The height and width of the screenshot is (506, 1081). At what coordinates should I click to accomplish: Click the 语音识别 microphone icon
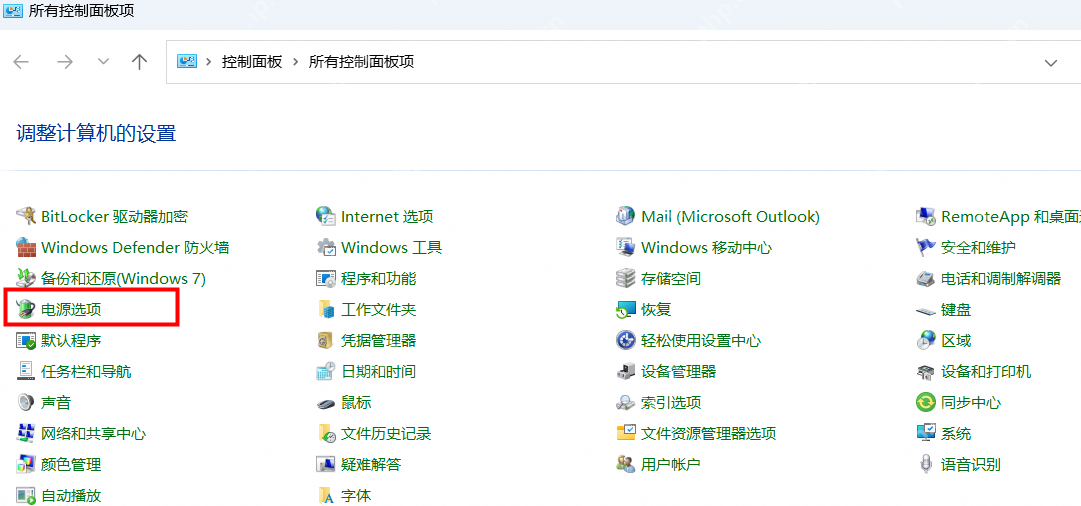pyautogui.click(x=925, y=465)
